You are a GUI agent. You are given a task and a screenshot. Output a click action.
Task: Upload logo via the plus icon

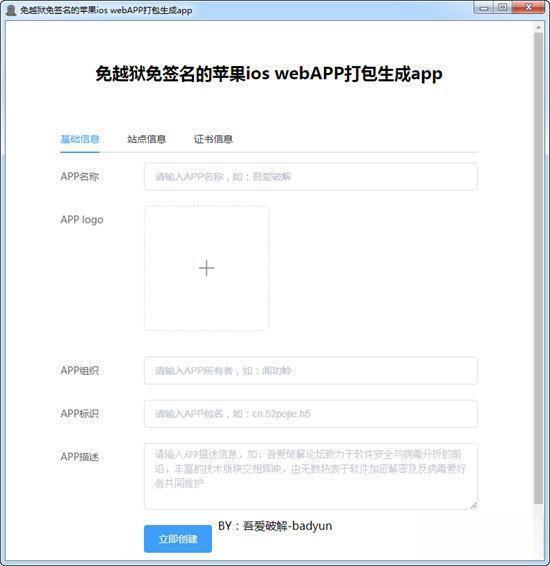[x=206, y=268]
